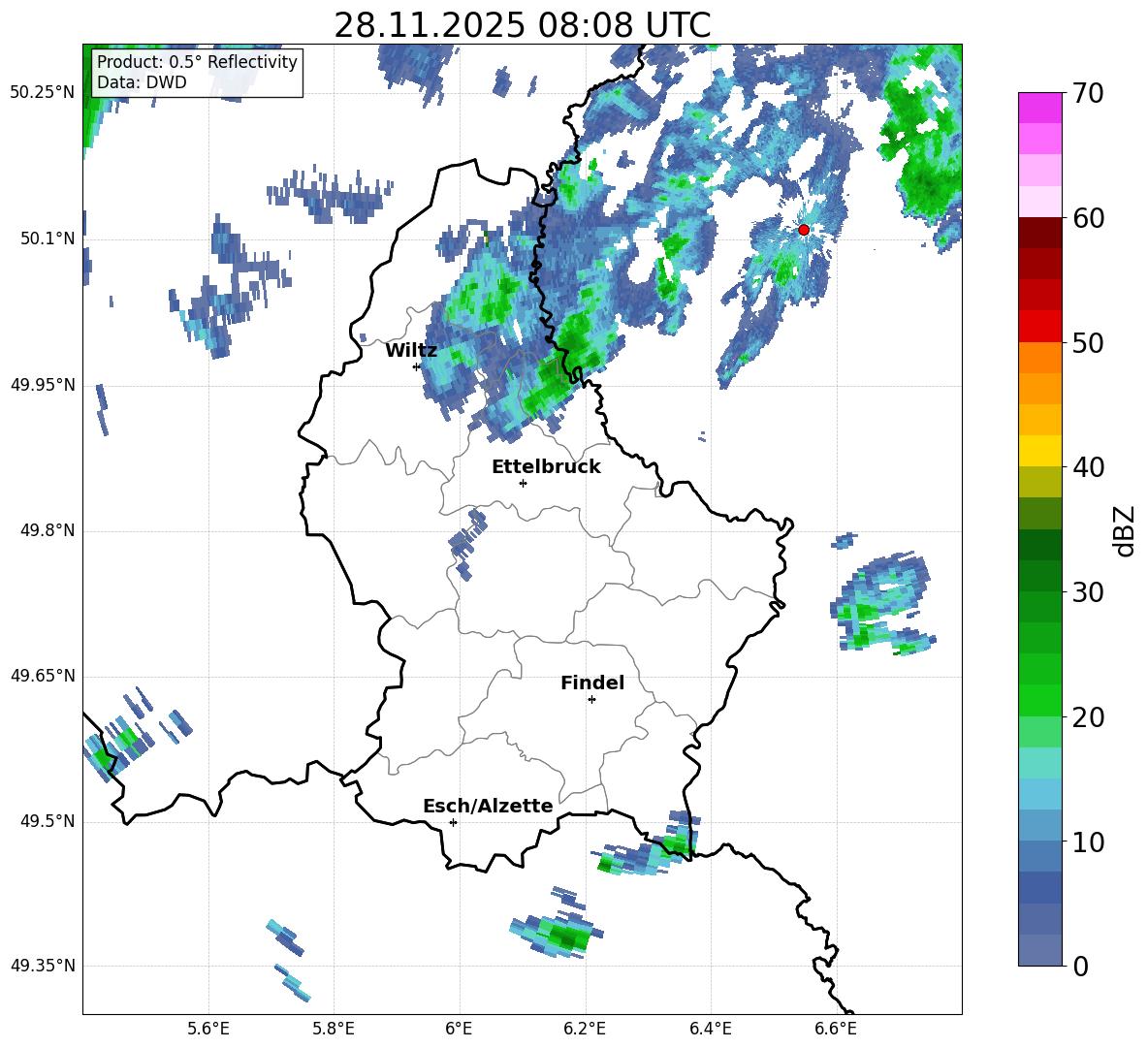Click the Esch/Alzette station cross marker
Screen dimensions: 1148x1048
click(453, 822)
